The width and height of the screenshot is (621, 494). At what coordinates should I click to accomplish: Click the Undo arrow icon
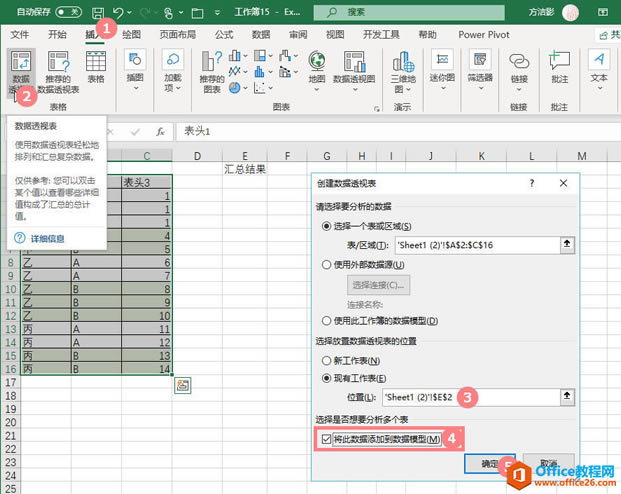[x=118, y=13]
